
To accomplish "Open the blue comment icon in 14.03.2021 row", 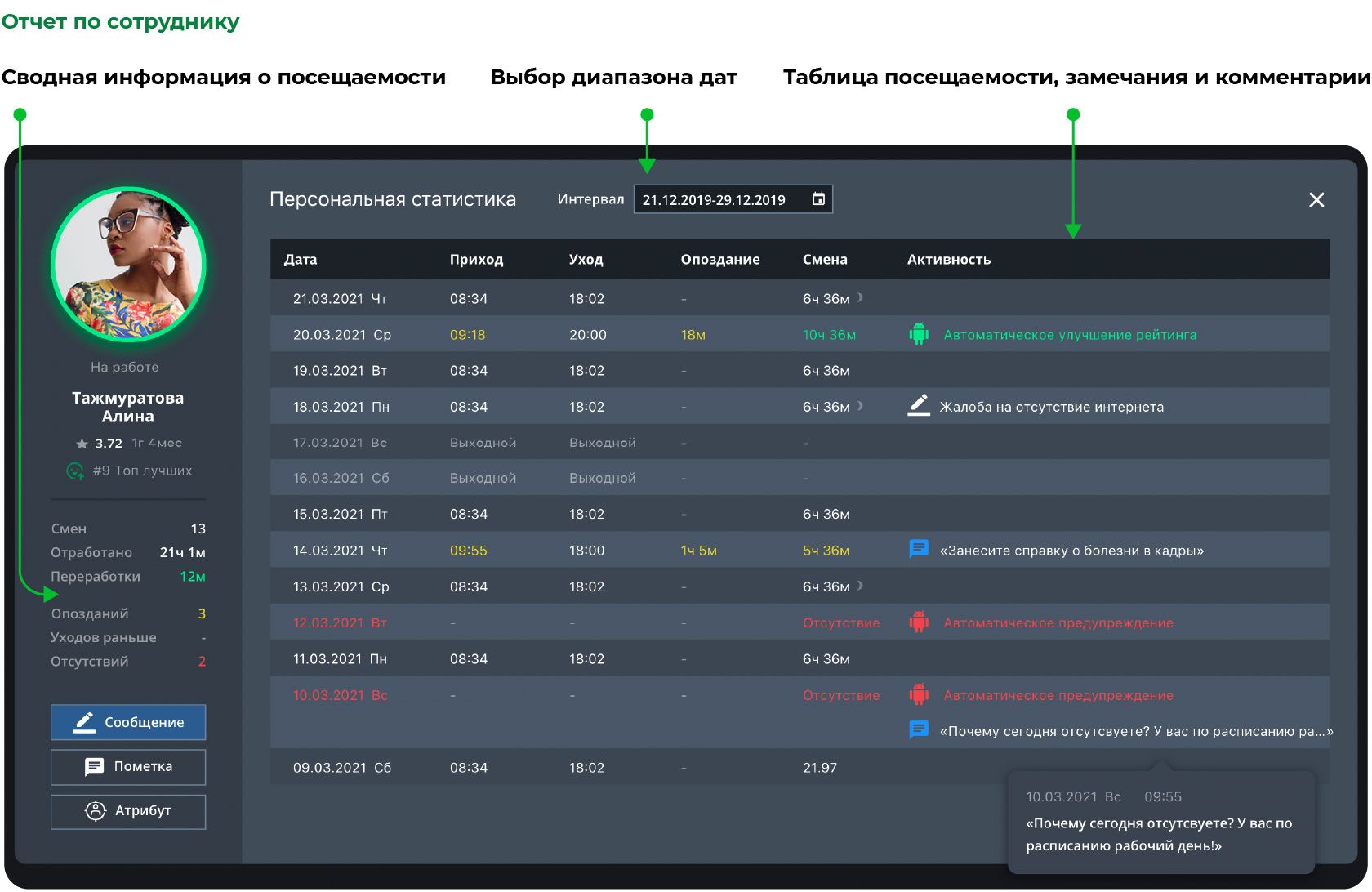I will (x=919, y=549).
